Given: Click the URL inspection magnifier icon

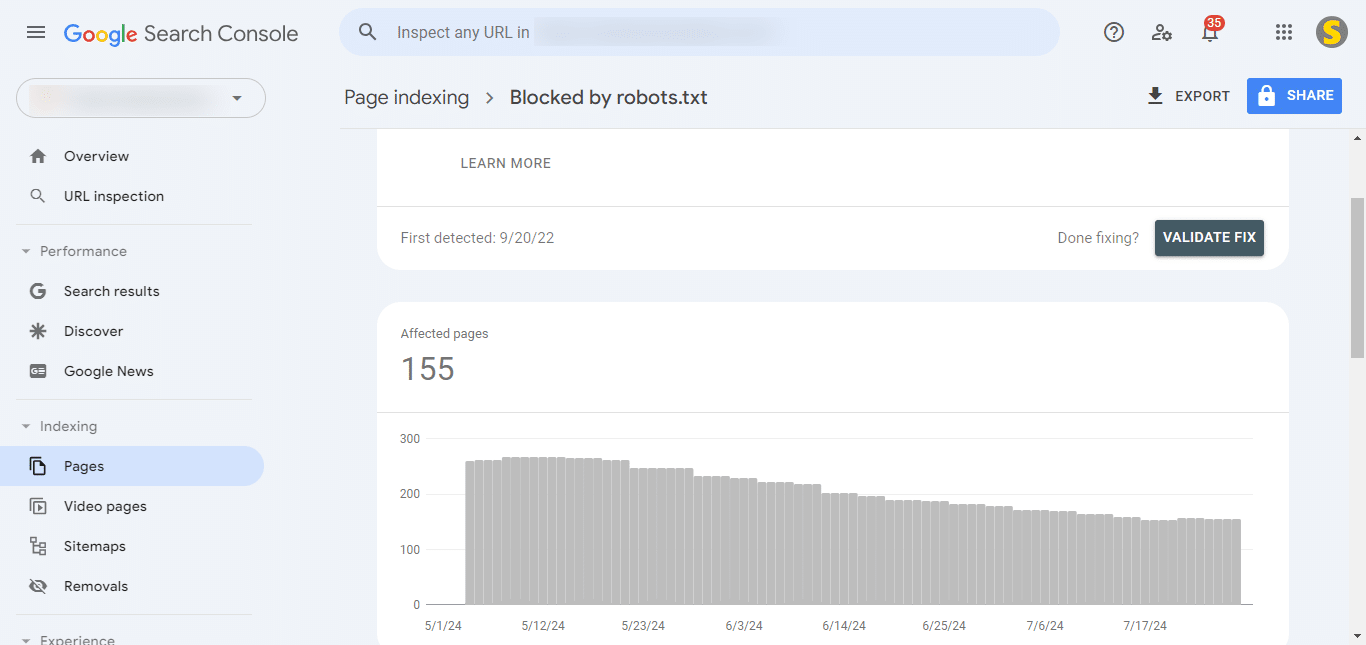Looking at the screenshot, I should tap(38, 196).
